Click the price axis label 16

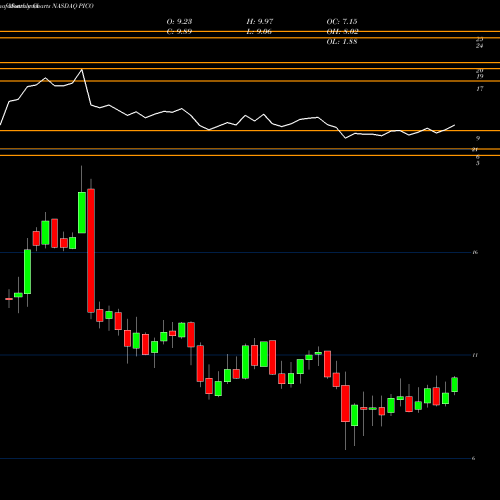(475, 252)
